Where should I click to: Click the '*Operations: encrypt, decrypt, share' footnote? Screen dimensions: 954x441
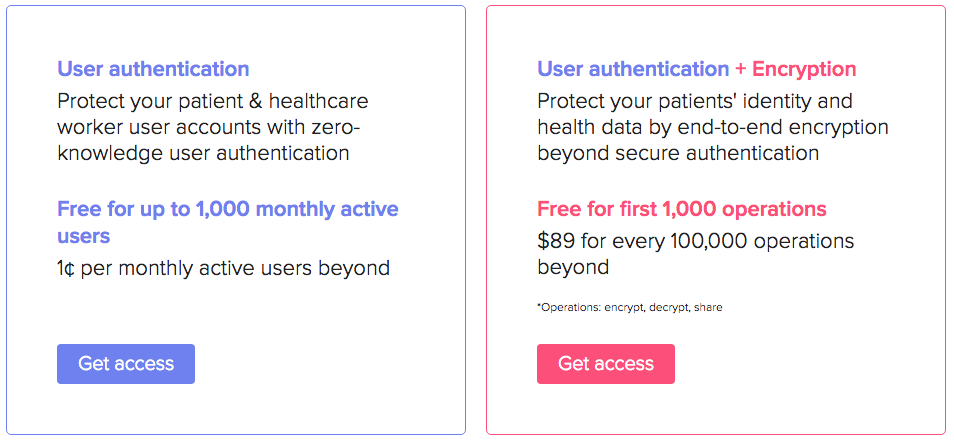(x=630, y=308)
